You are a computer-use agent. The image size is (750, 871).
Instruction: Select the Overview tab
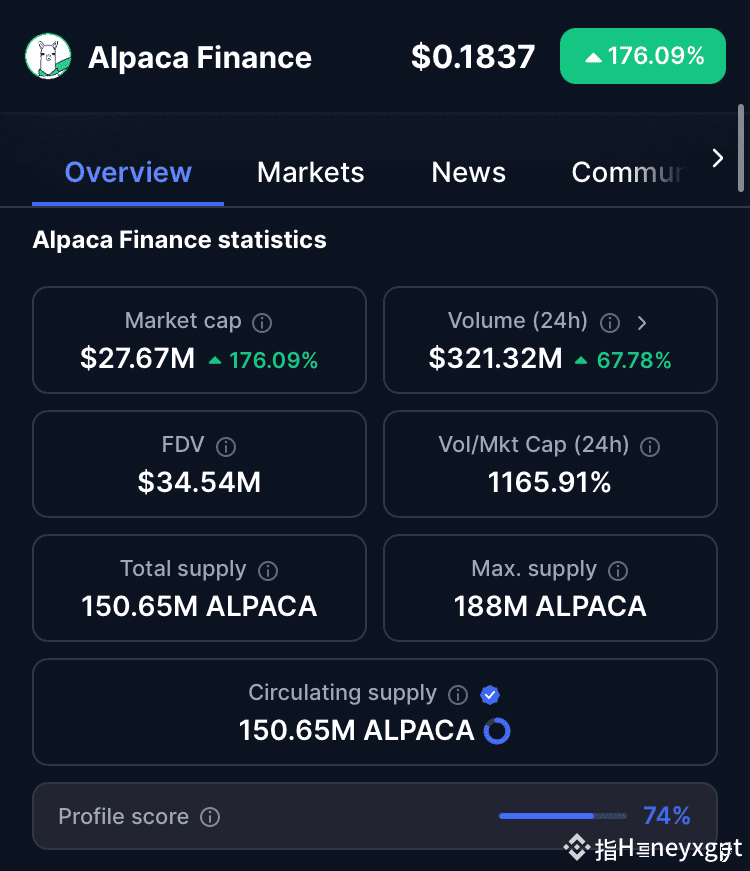tap(128, 172)
